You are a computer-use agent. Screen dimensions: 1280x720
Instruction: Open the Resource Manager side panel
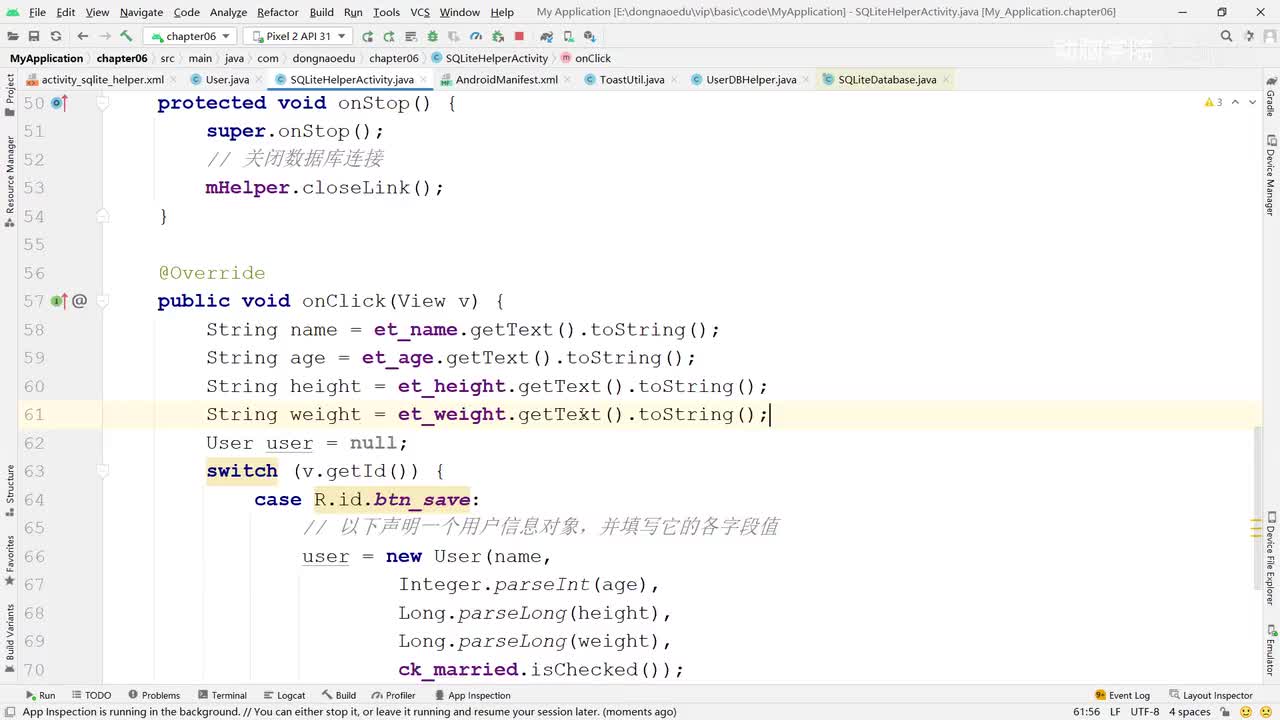click(x=10, y=180)
